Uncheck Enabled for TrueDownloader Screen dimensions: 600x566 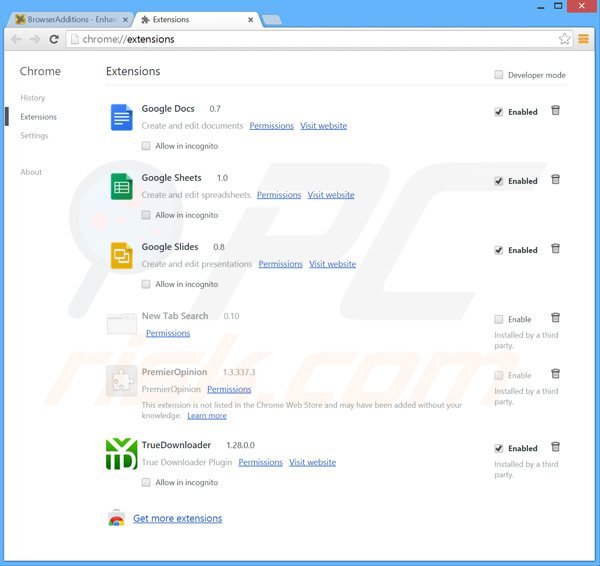coord(499,448)
